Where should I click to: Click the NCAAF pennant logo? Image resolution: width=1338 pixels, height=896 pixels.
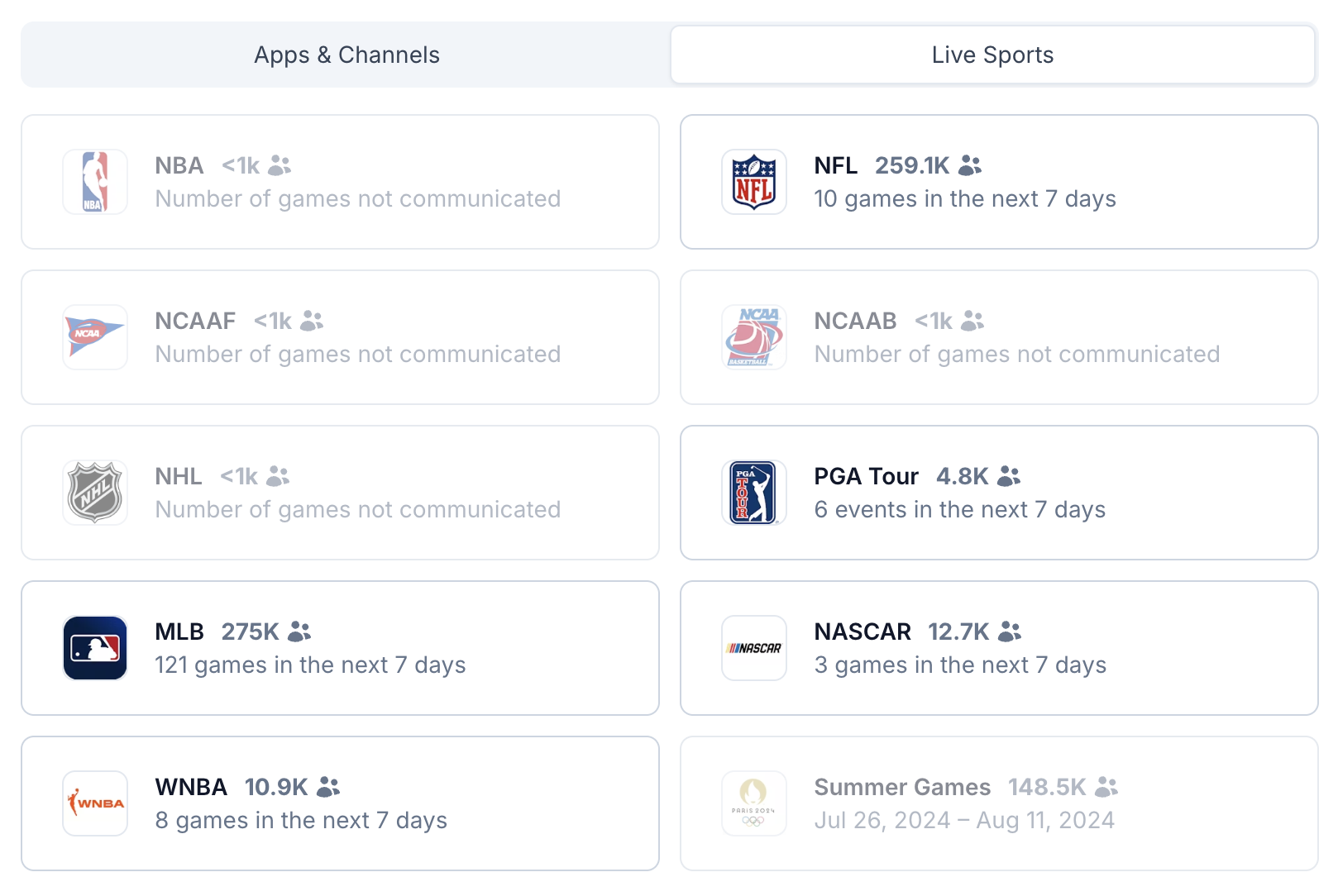point(95,337)
